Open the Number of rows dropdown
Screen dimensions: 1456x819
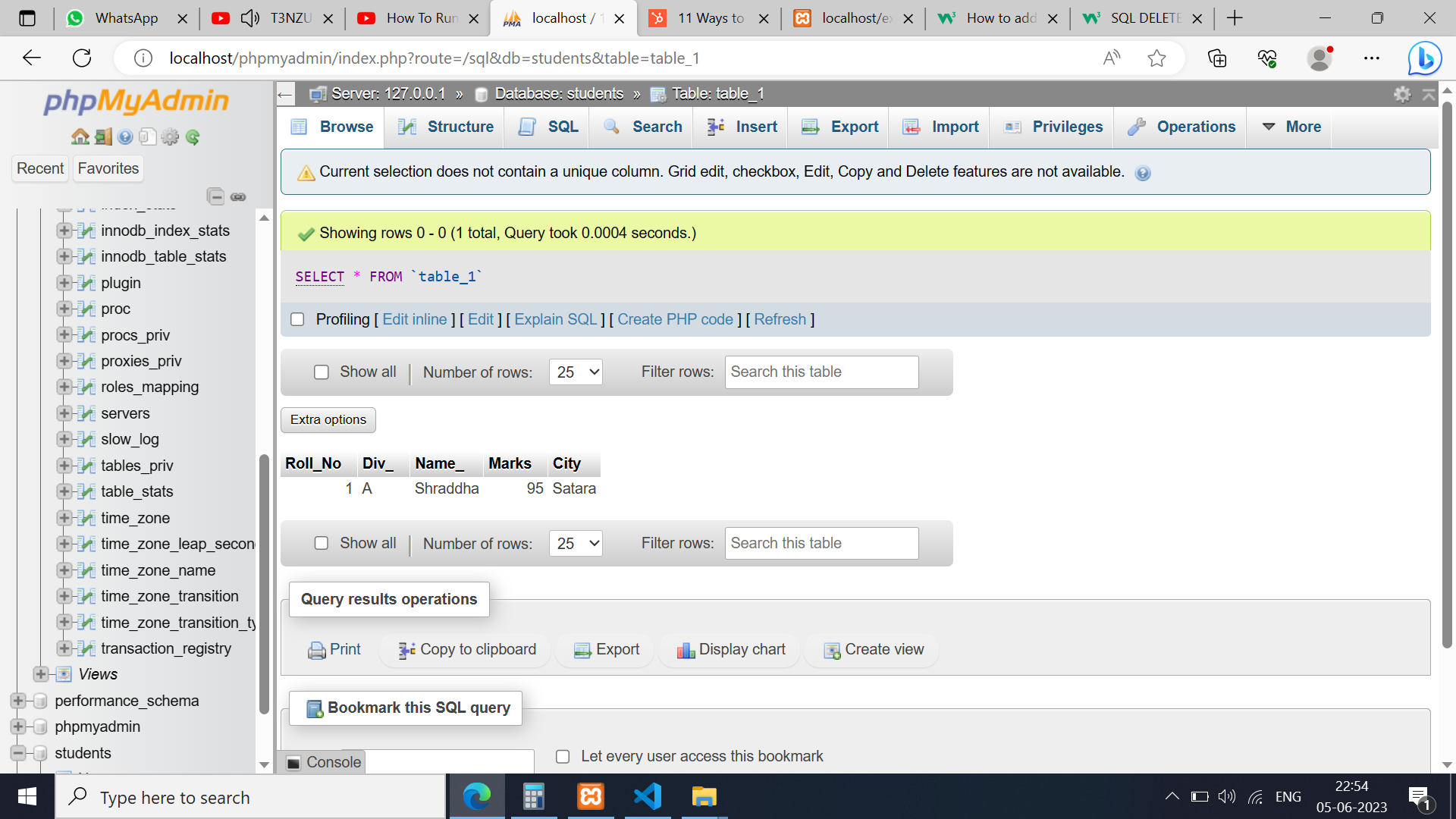click(575, 372)
